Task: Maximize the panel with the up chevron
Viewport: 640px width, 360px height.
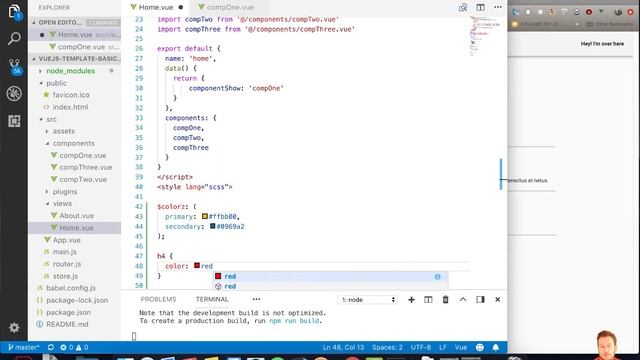Action: click(463, 300)
